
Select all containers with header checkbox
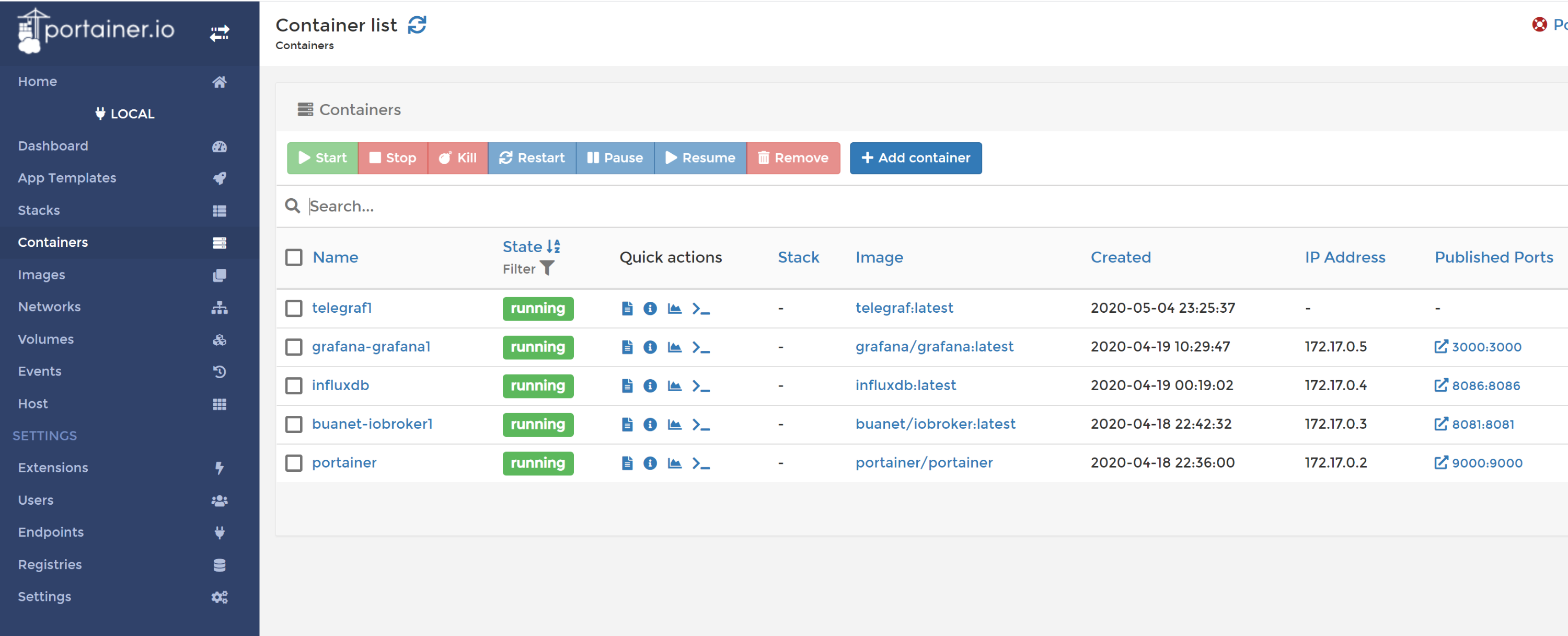pyautogui.click(x=294, y=257)
